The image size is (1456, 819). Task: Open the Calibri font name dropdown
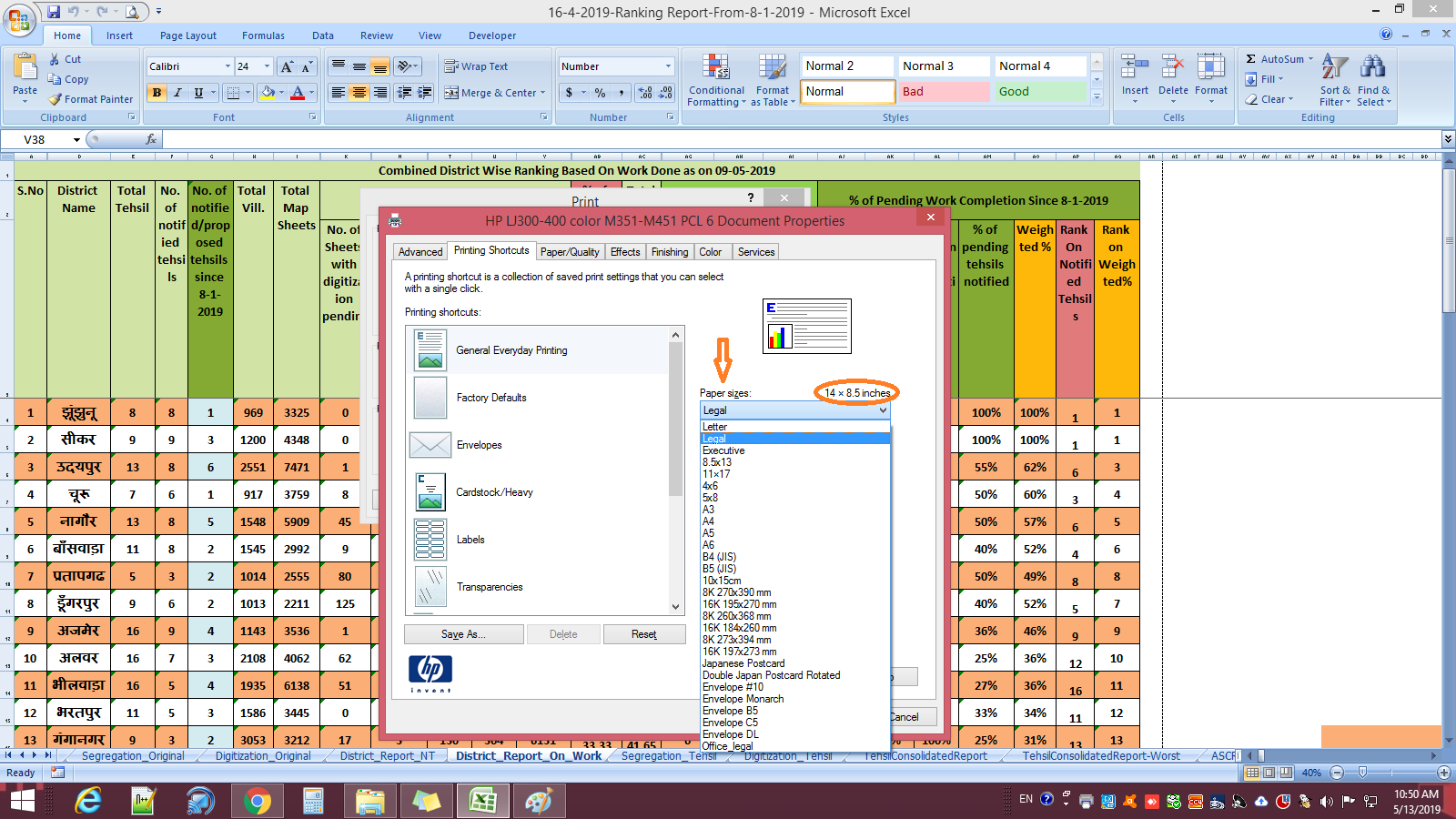click(227, 66)
